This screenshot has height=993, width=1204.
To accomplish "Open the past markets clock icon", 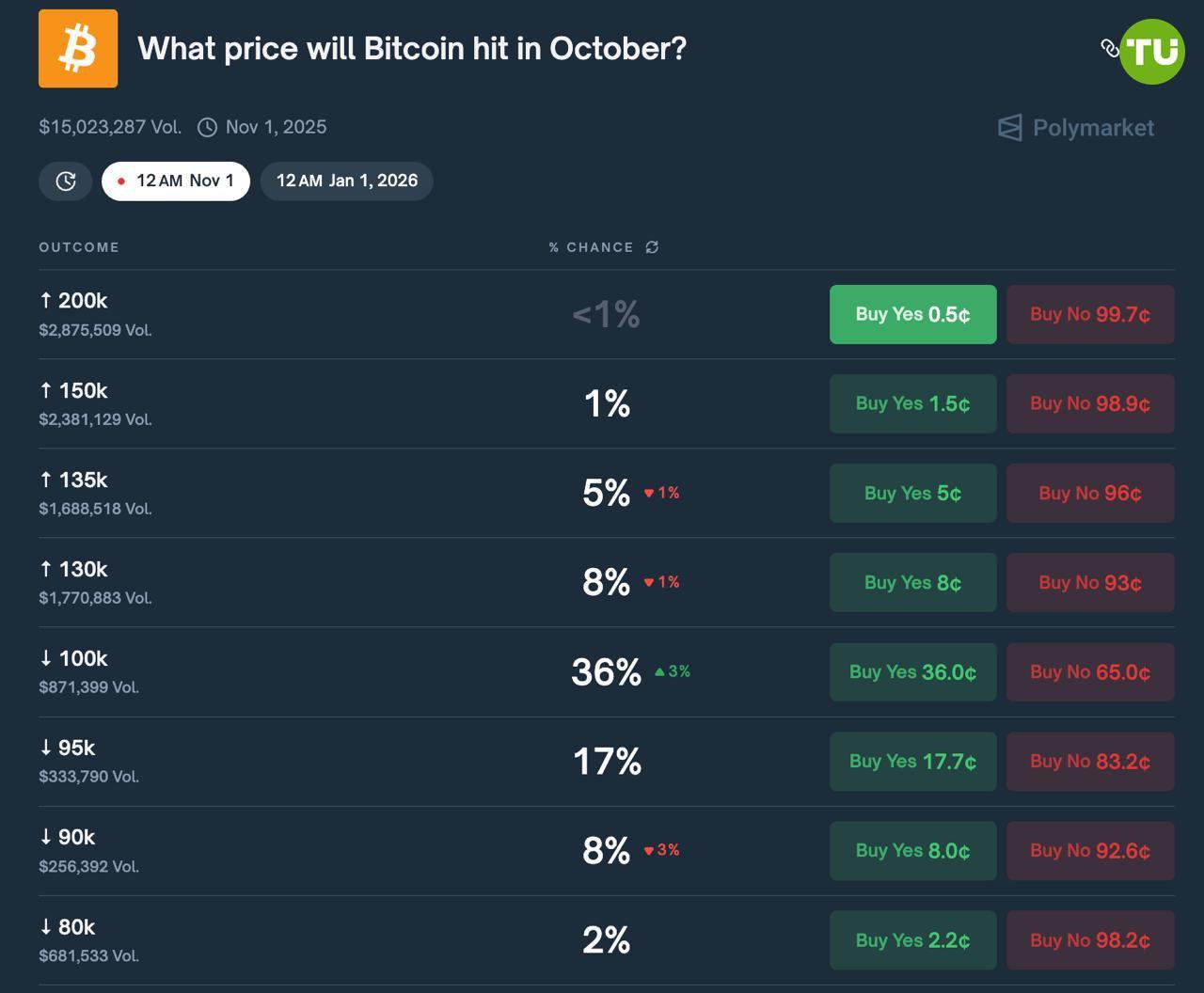I will coord(66,181).
